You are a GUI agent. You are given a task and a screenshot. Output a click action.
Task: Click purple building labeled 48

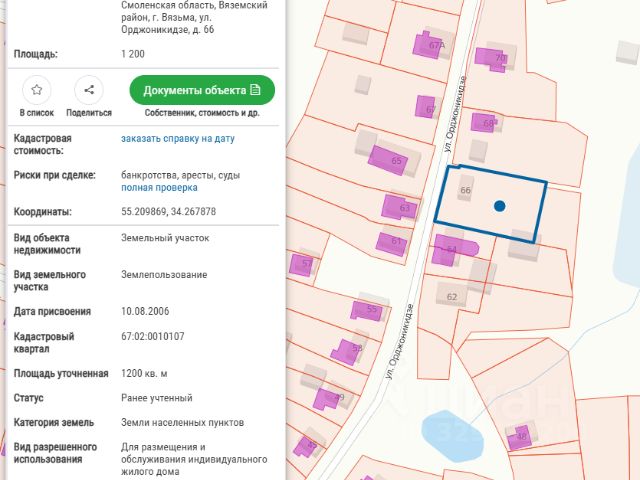(520, 438)
